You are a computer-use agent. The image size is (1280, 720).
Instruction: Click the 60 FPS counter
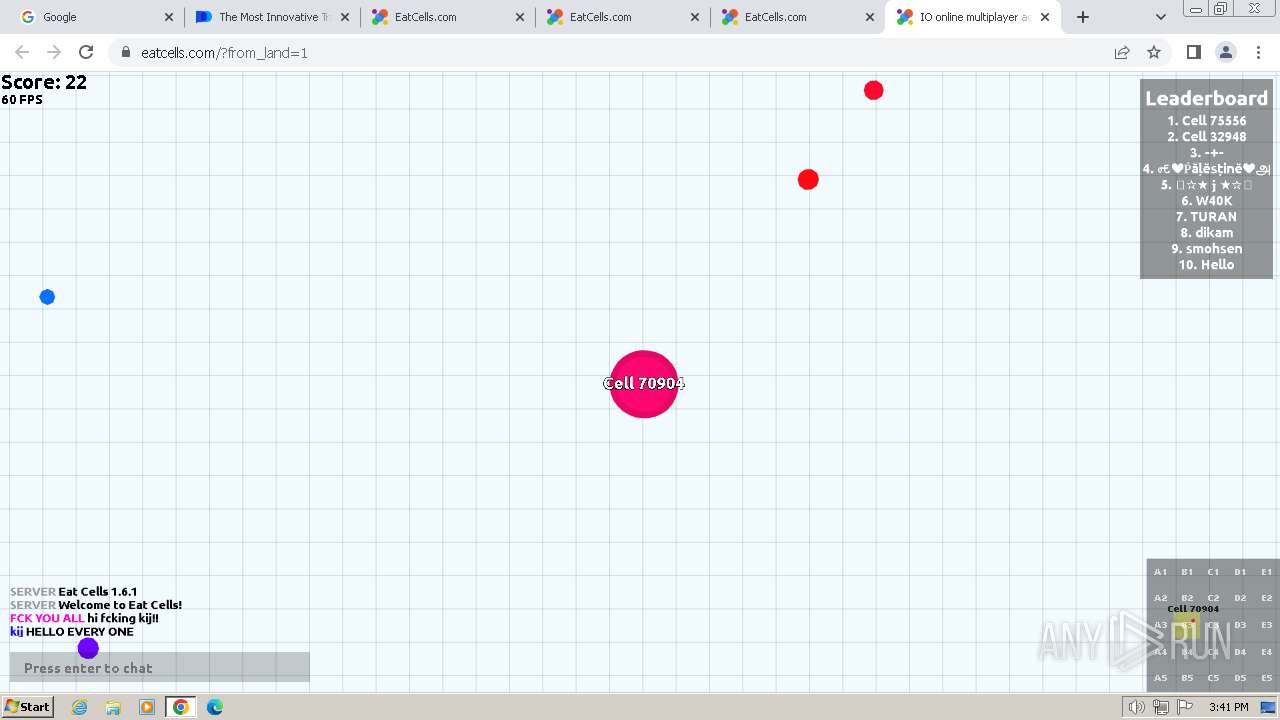pyautogui.click(x=22, y=100)
